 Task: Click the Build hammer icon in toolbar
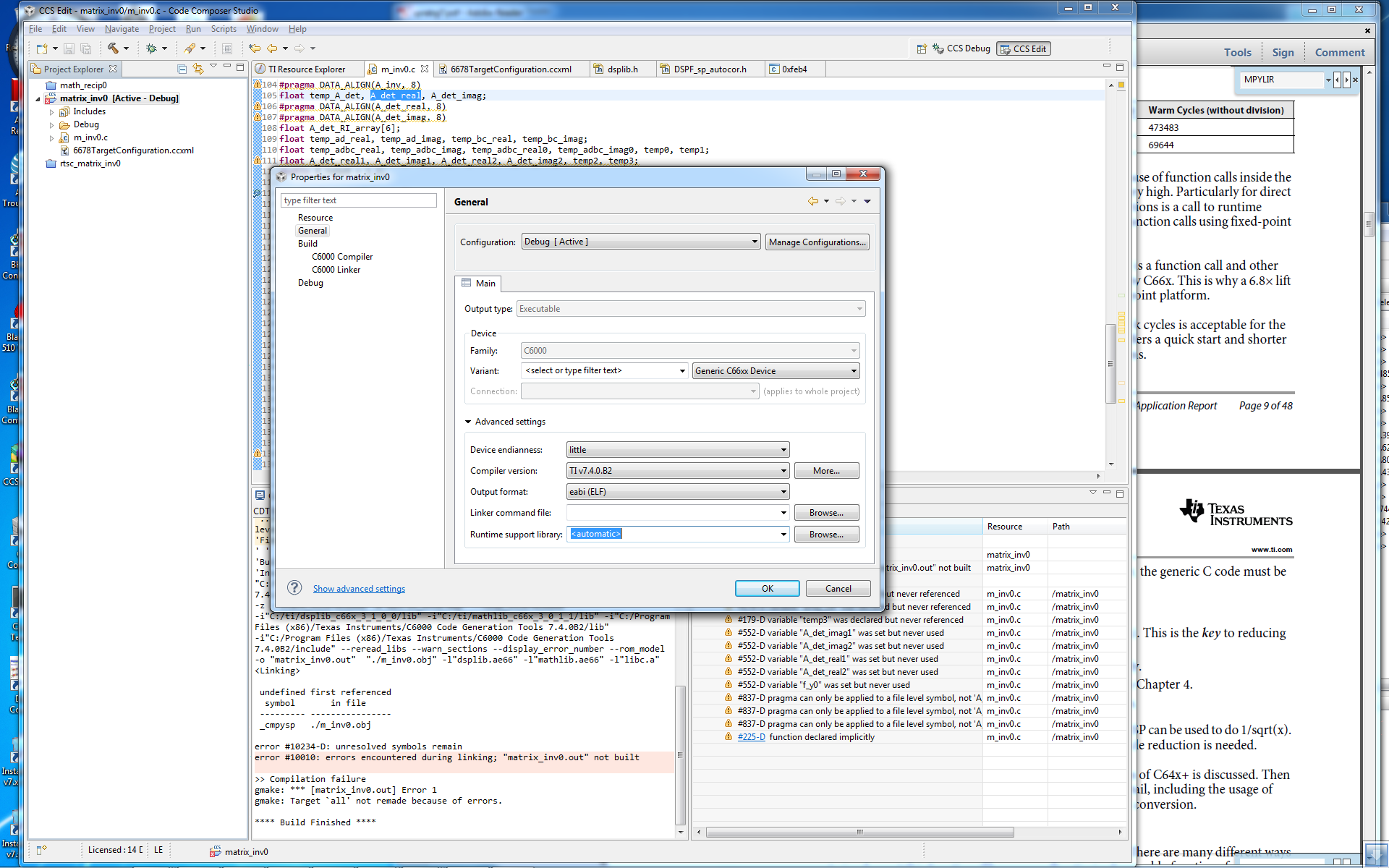click(x=113, y=48)
